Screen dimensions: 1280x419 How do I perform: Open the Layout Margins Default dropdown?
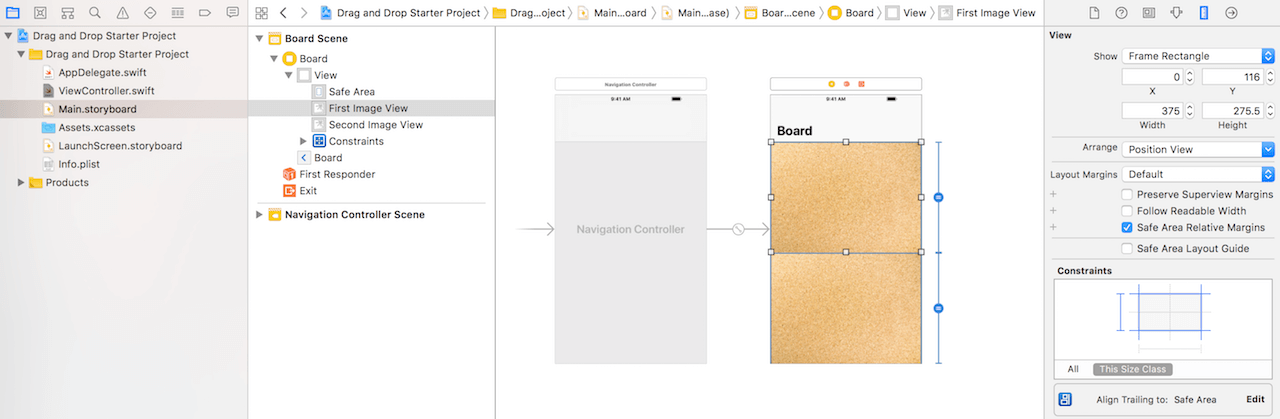coord(1197,174)
